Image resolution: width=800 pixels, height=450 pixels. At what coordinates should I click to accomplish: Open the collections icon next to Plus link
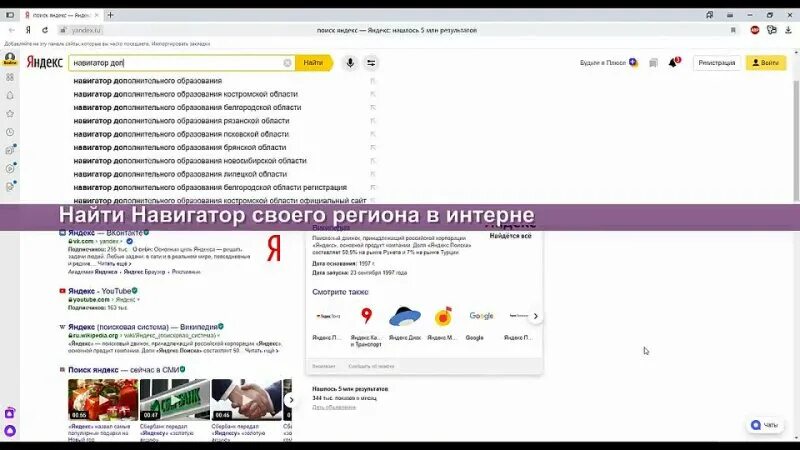coord(653,63)
